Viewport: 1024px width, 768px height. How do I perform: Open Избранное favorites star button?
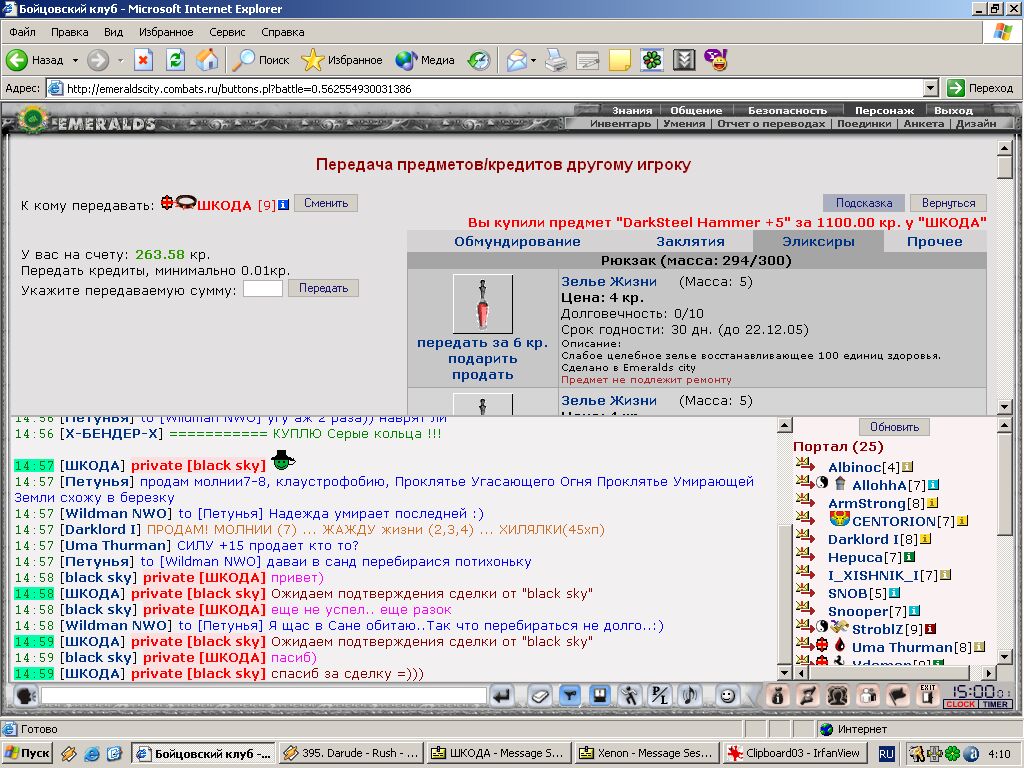tap(342, 60)
